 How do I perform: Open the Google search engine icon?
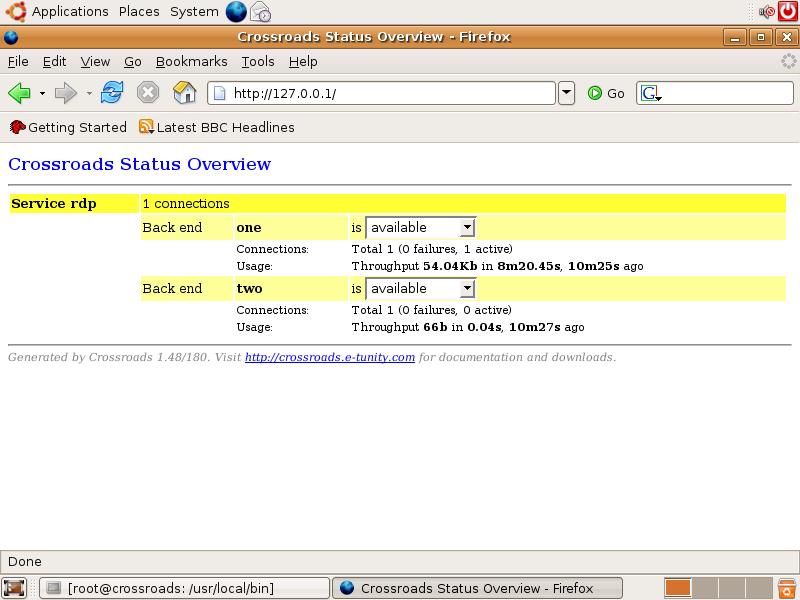pyautogui.click(x=650, y=93)
